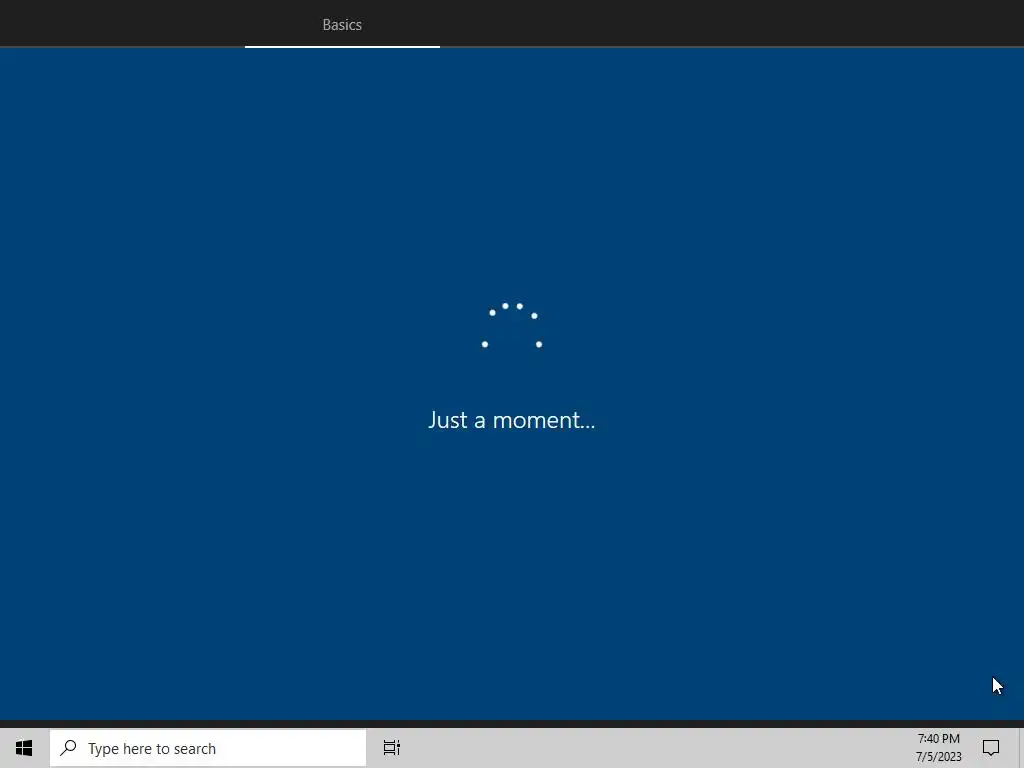
Task: Select the Basics tab
Action: [342, 25]
